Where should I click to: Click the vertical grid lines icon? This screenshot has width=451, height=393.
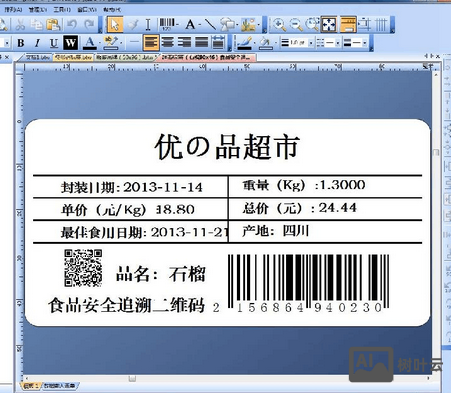point(382,25)
